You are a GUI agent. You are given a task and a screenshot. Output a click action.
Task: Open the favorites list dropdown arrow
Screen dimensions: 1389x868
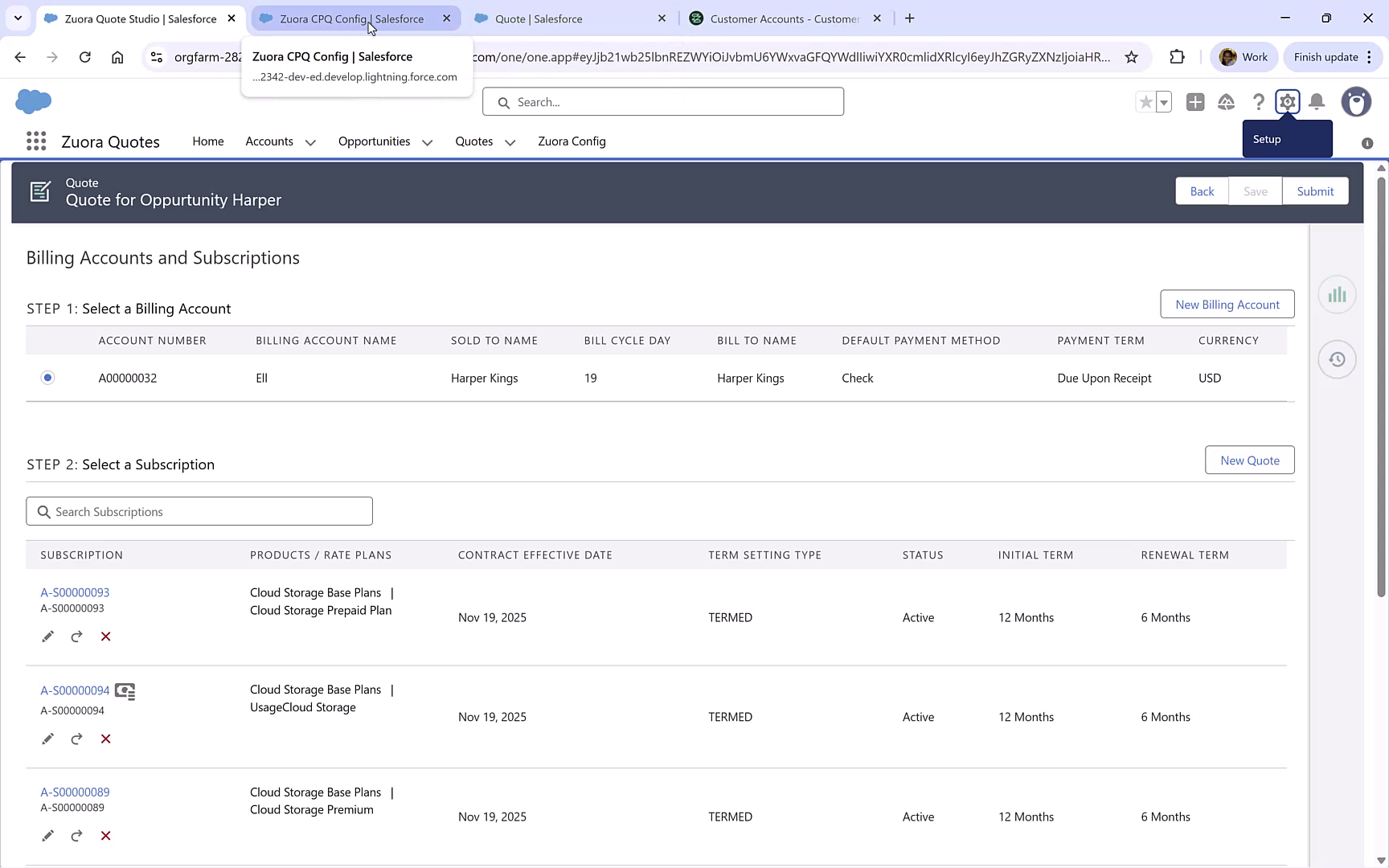1163,102
